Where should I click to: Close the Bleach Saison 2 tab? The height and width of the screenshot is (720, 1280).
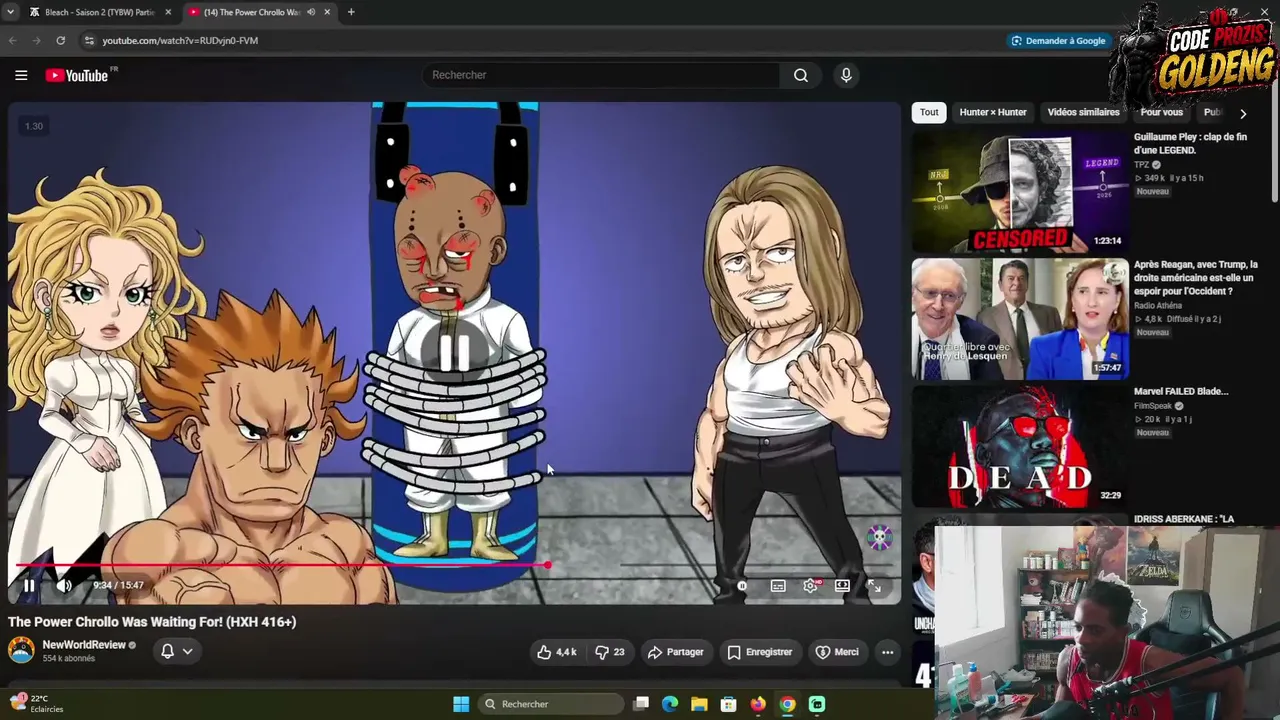click(x=168, y=12)
